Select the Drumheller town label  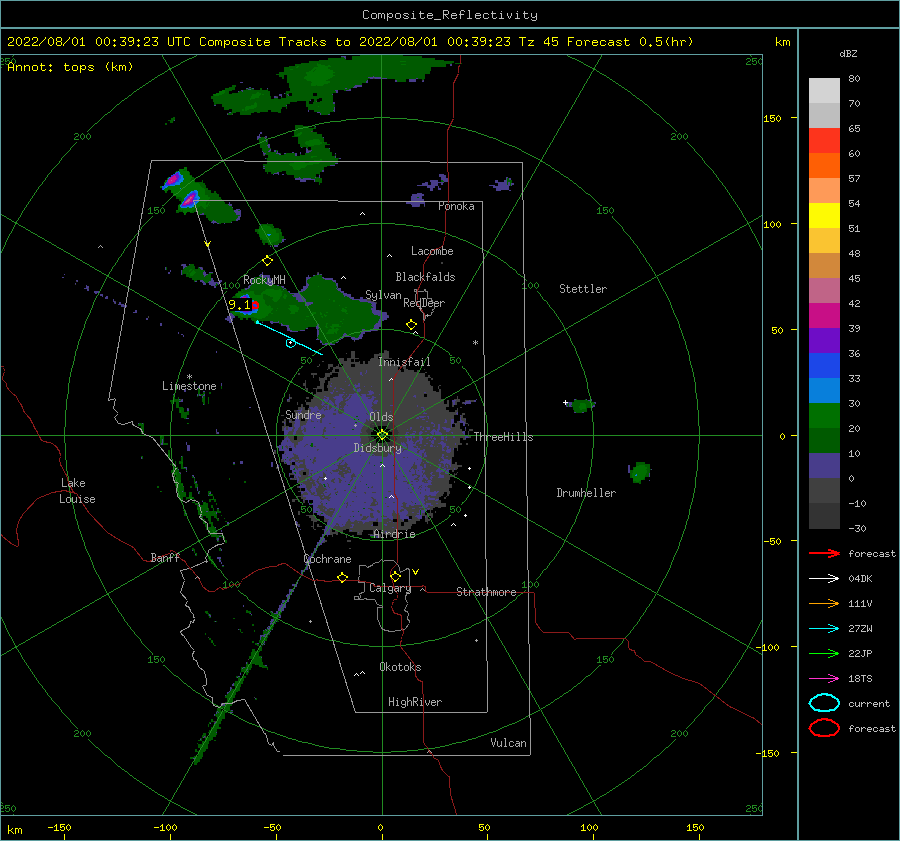[586, 493]
